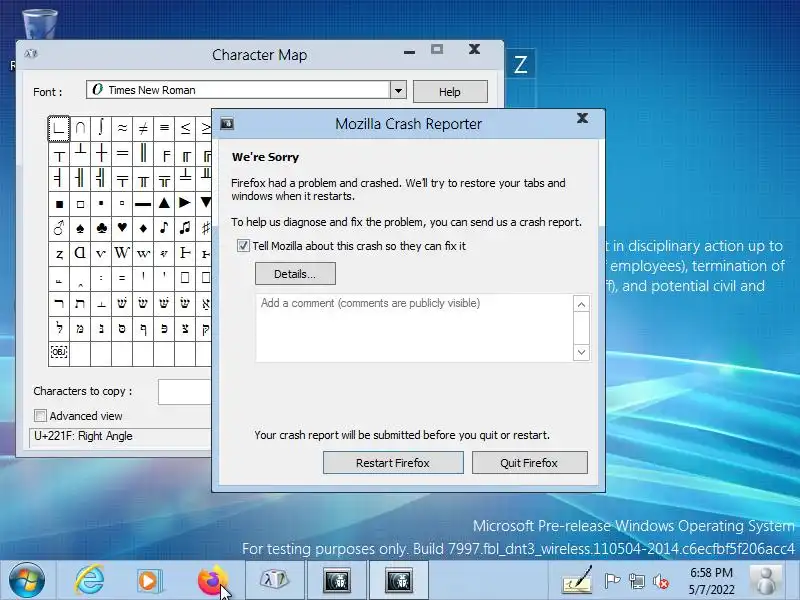Viewport: 800px width, 600px height.
Task: Click the muted volume tray icon
Action: 661,581
